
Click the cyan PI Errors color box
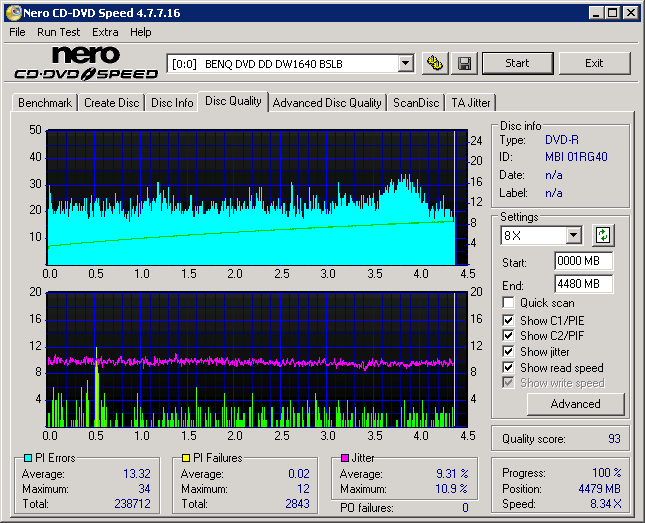28,458
